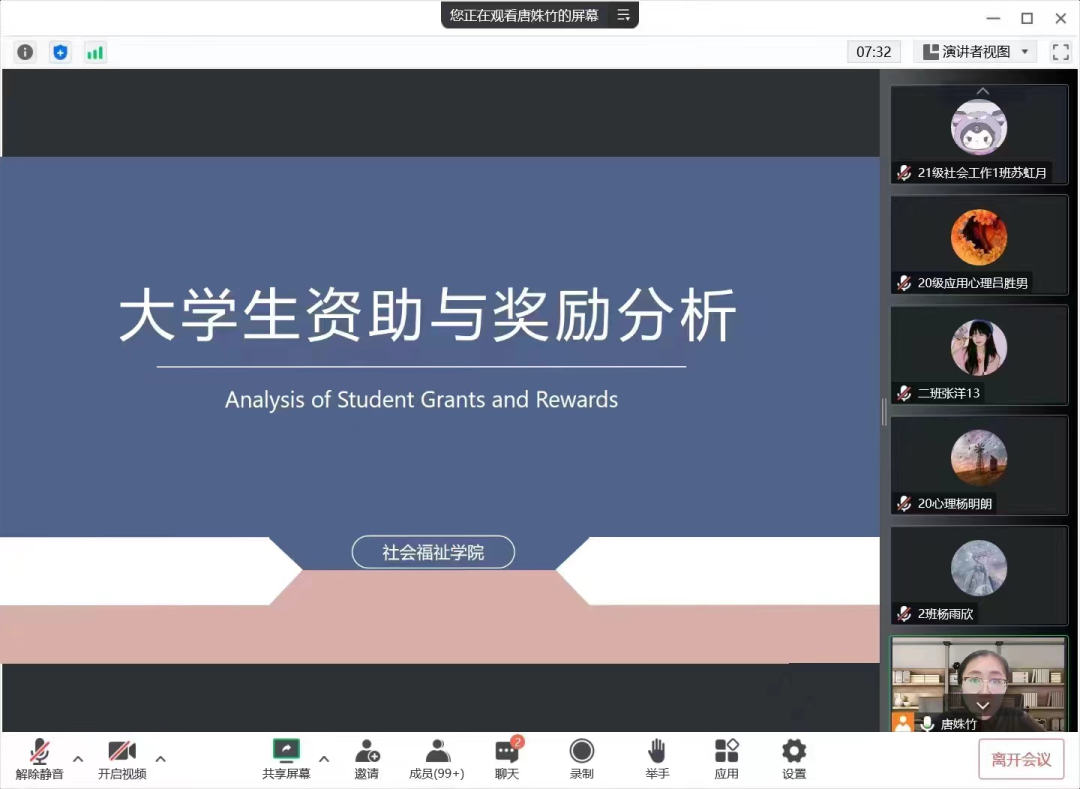Raise hand with 举手
Image resolution: width=1080 pixels, height=789 pixels.
click(657, 759)
